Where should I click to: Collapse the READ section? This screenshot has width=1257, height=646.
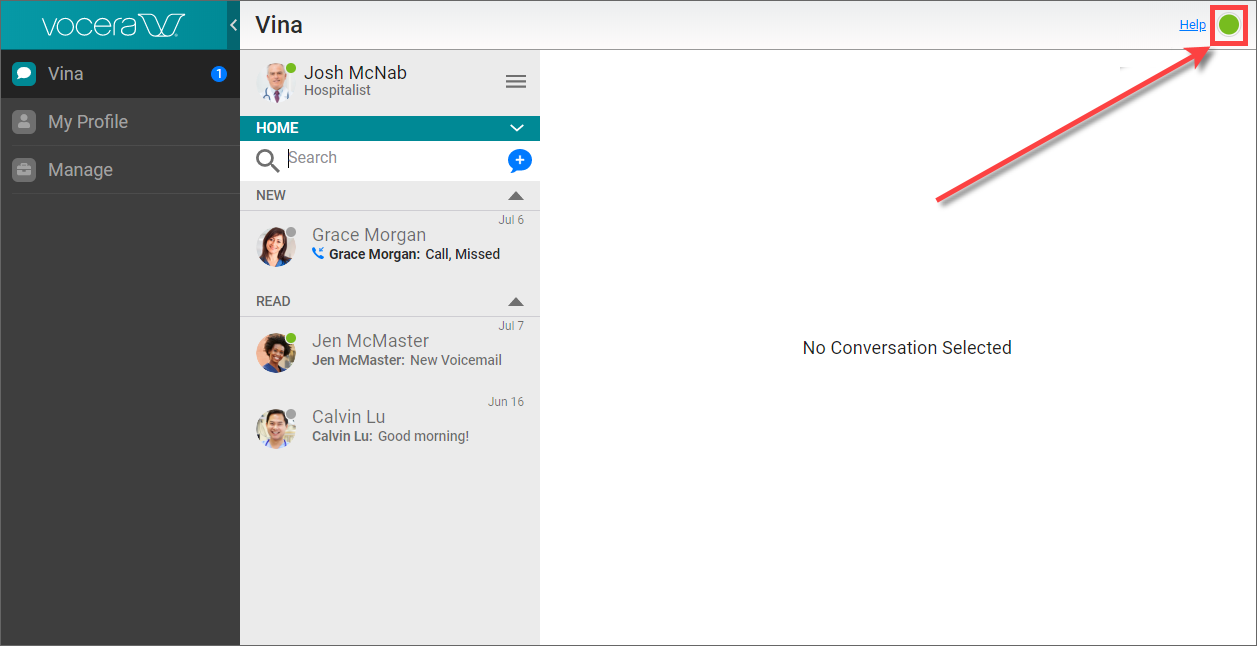[516, 301]
